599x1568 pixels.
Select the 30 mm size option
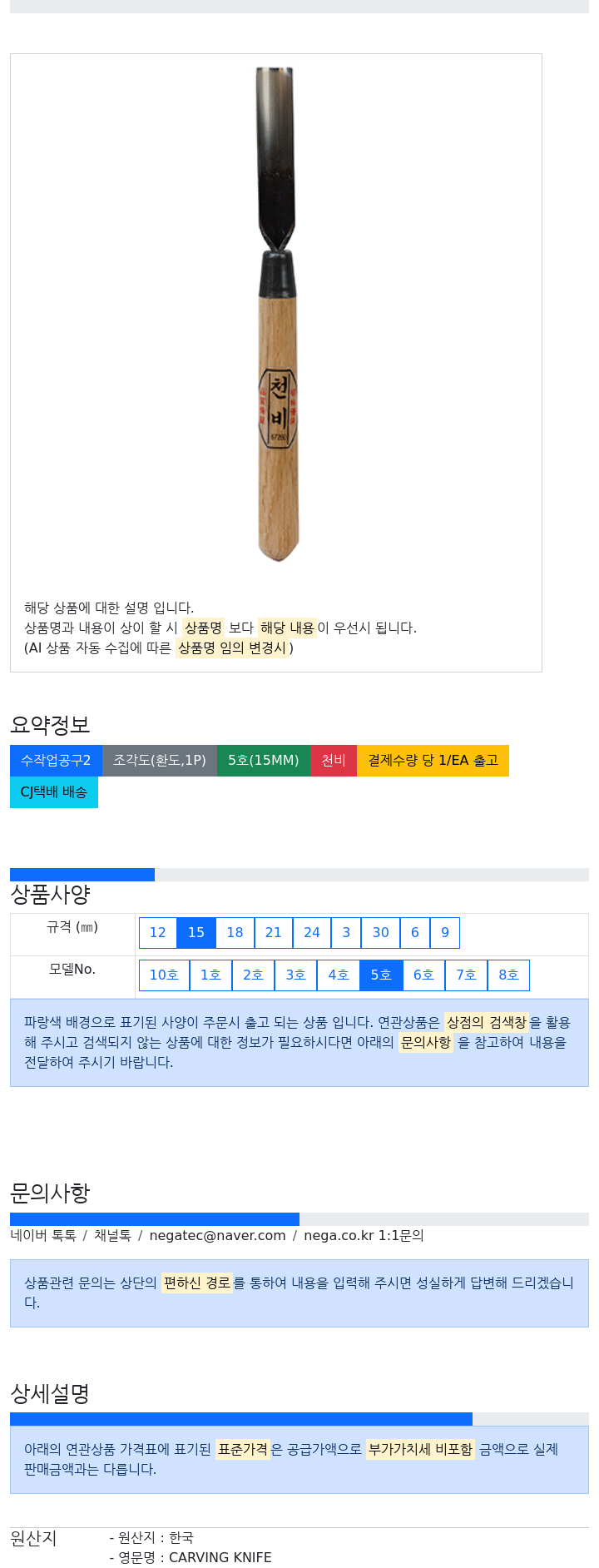(x=380, y=933)
